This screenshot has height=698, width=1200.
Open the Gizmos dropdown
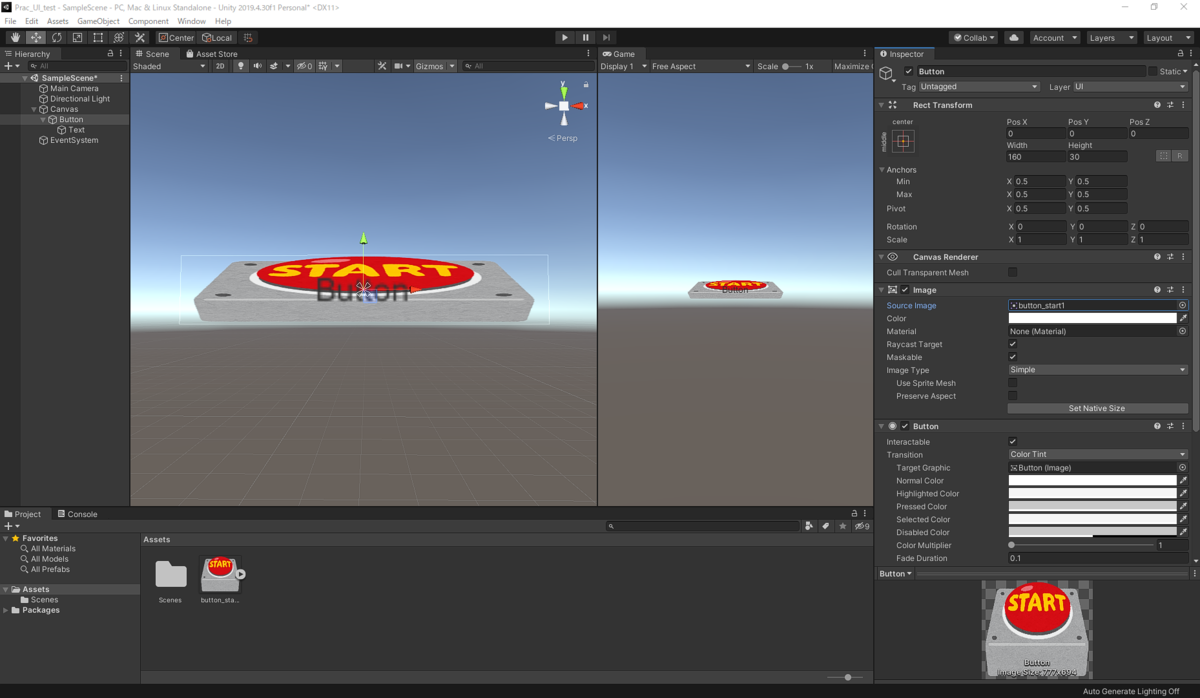[x=435, y=66]
